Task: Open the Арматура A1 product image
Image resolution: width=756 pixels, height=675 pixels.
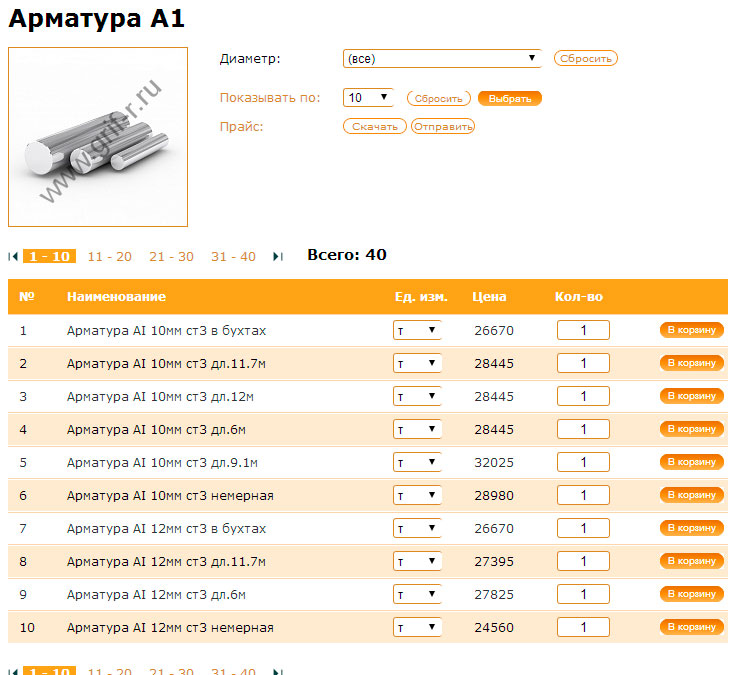Action: click(x=98, y=137)
